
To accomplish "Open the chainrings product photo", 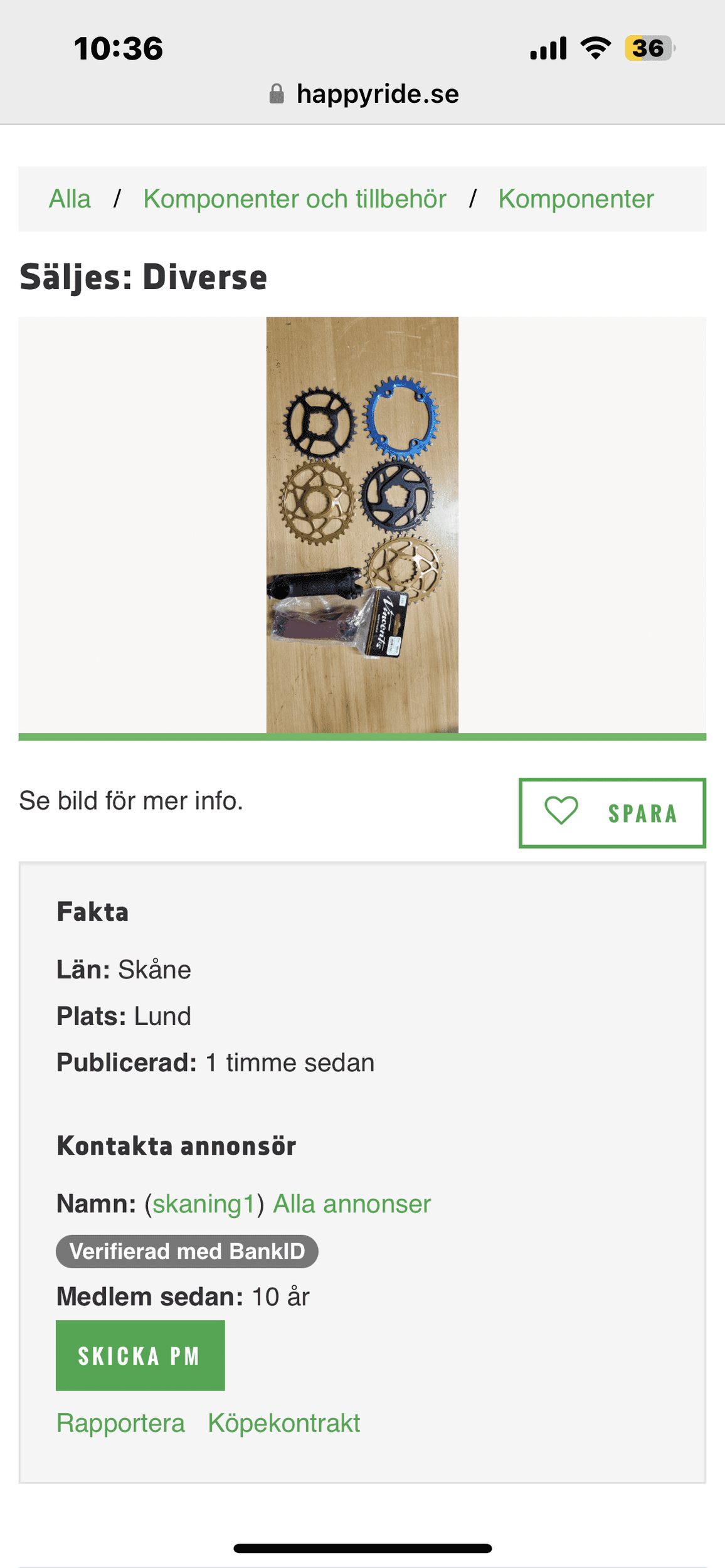I will [x=362, y=525].
